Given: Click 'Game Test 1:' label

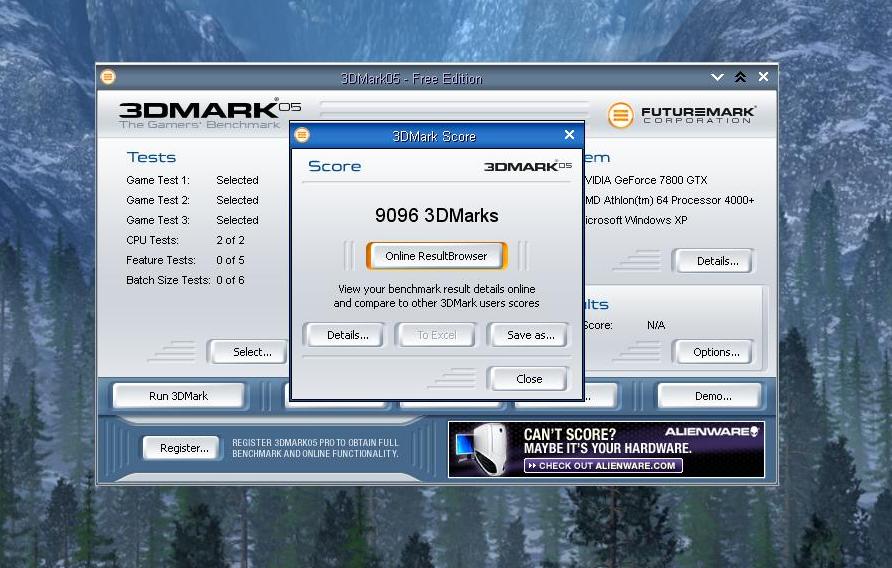Looking at the screenshot, I should coord(158,180).
